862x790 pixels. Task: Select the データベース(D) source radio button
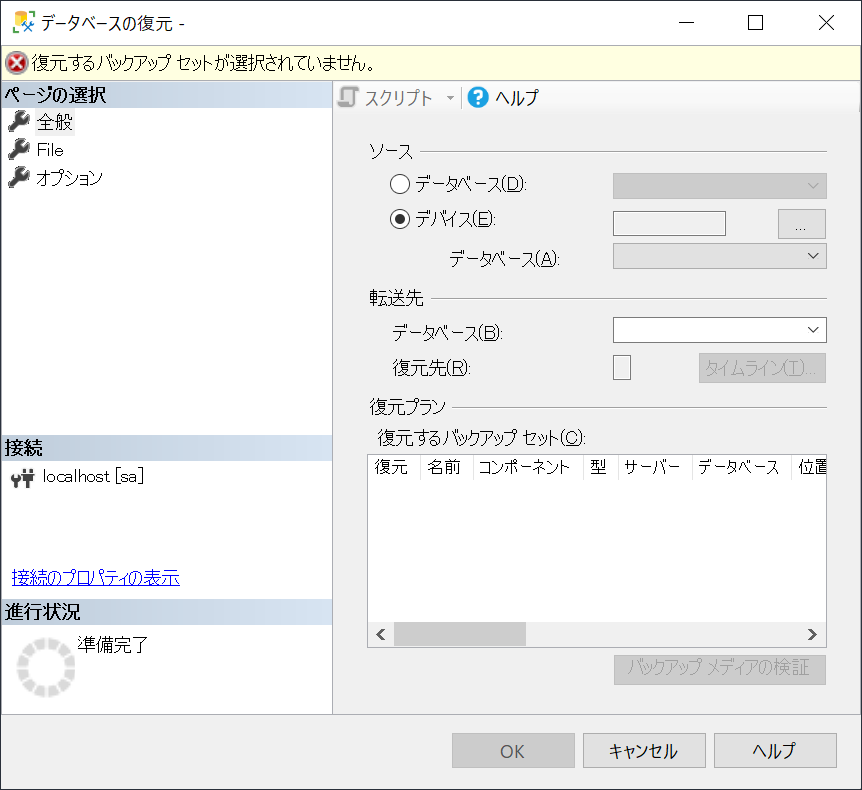[400, 184]
